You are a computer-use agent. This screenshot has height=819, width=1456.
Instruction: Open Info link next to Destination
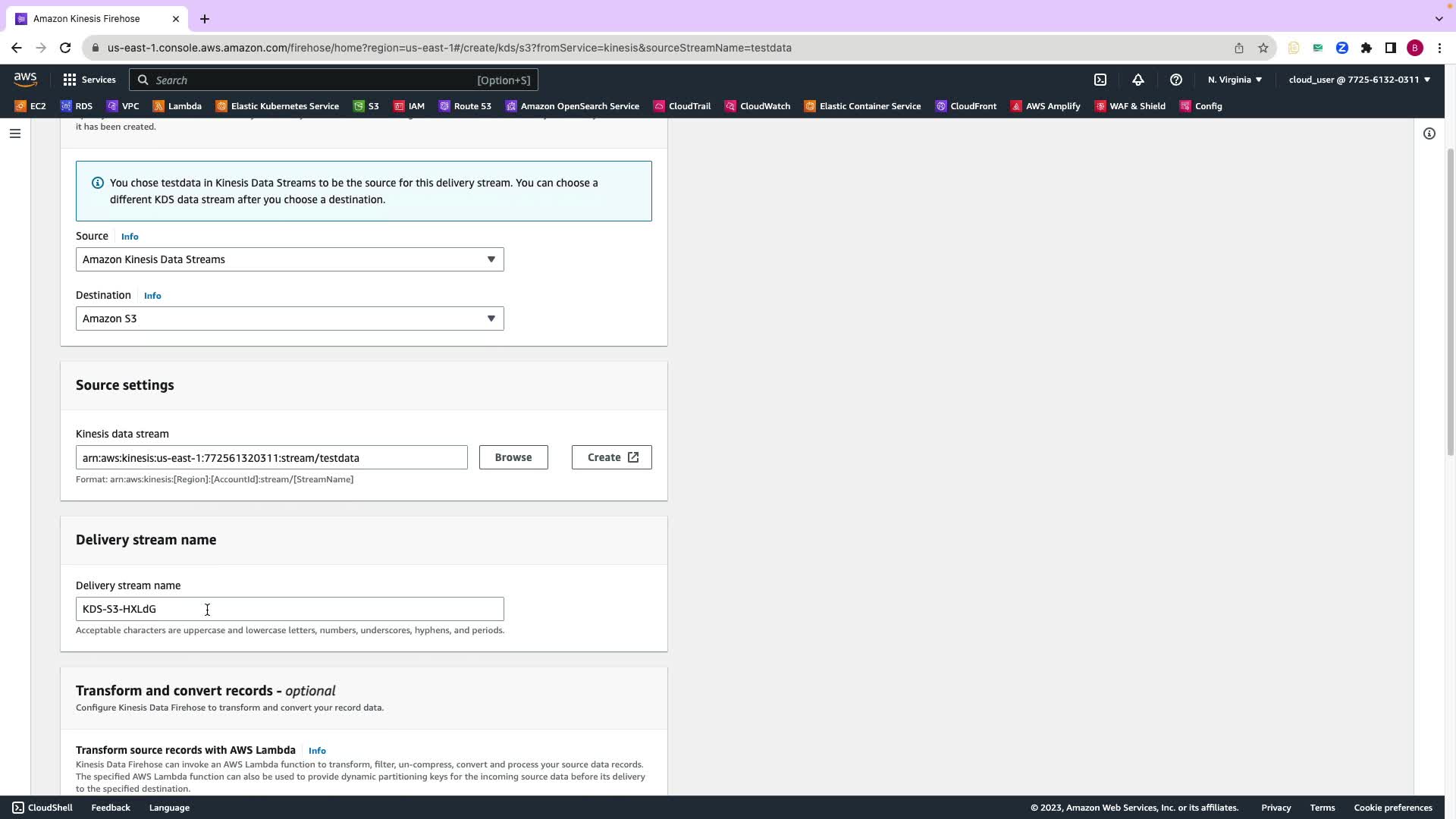(x=152, y=296)
